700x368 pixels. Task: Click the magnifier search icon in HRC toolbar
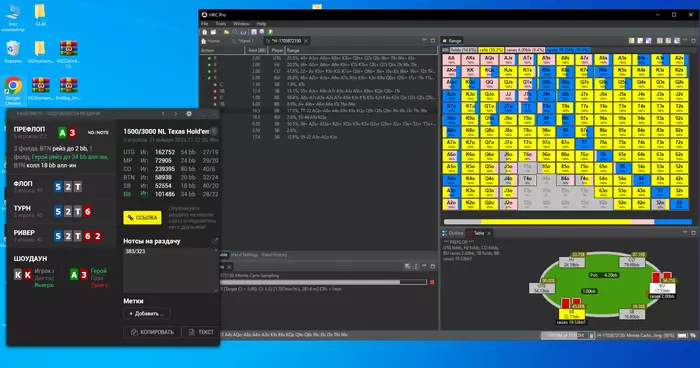[x=235, y=32]
